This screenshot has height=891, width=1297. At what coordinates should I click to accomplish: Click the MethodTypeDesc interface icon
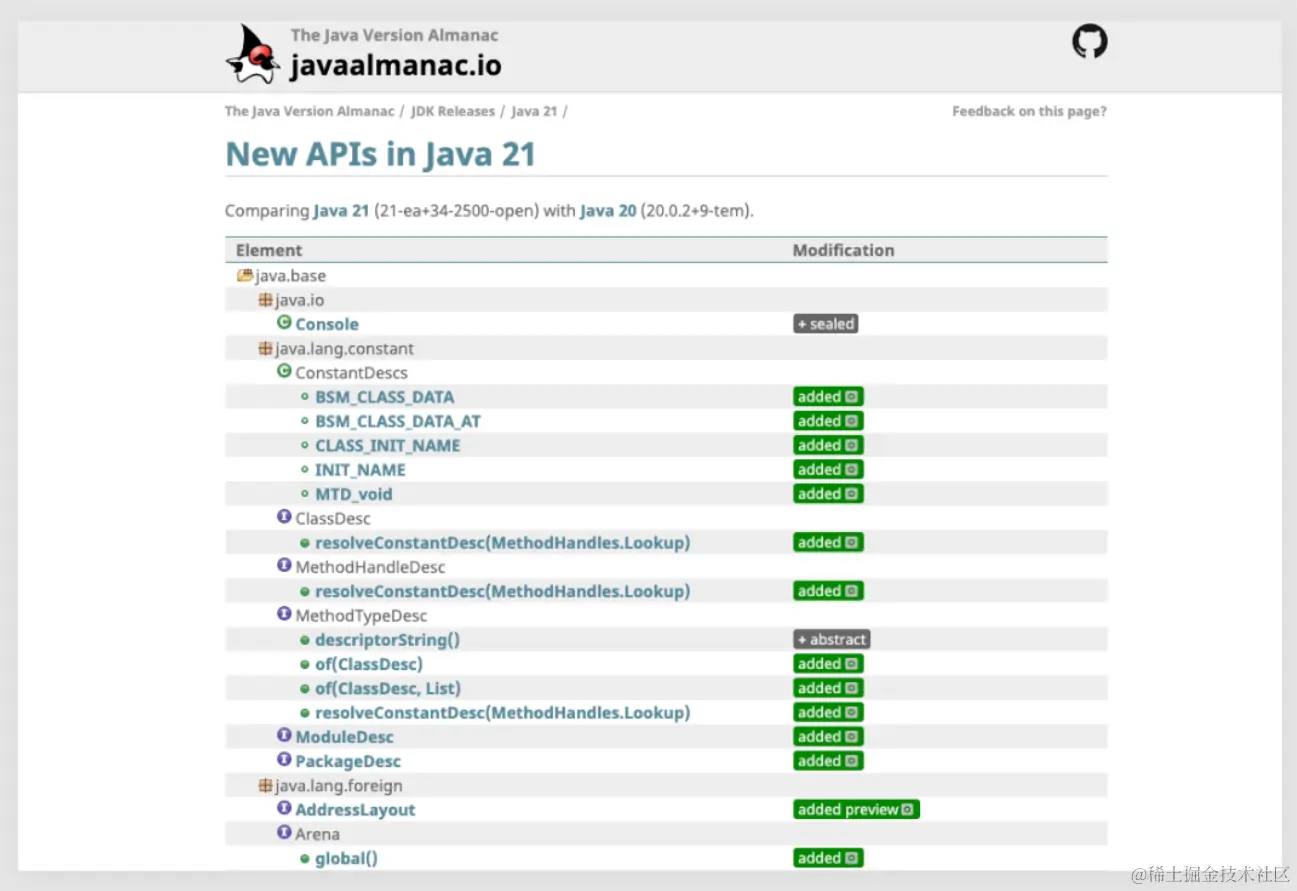(284, 615)
